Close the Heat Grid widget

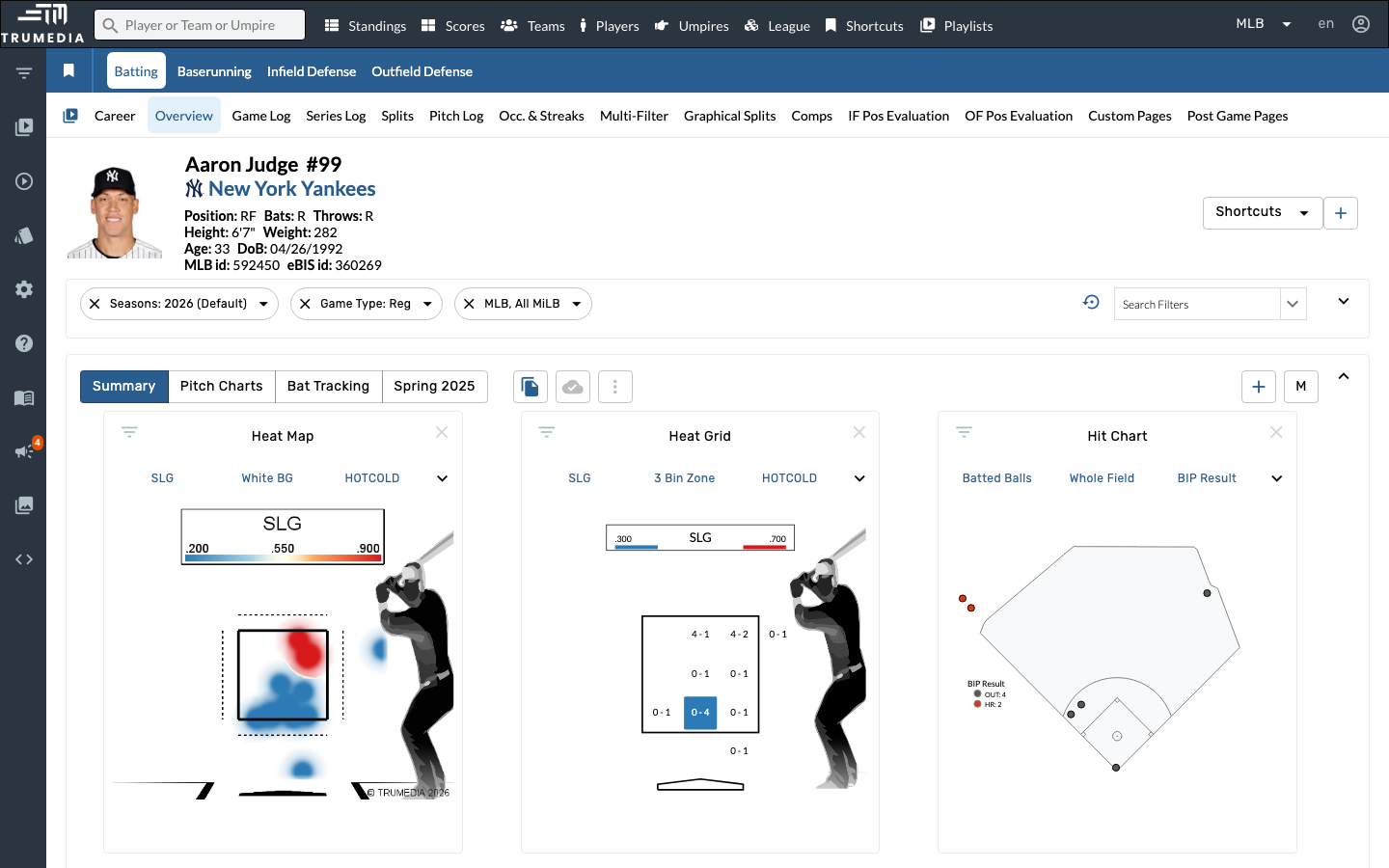(859, 432)
